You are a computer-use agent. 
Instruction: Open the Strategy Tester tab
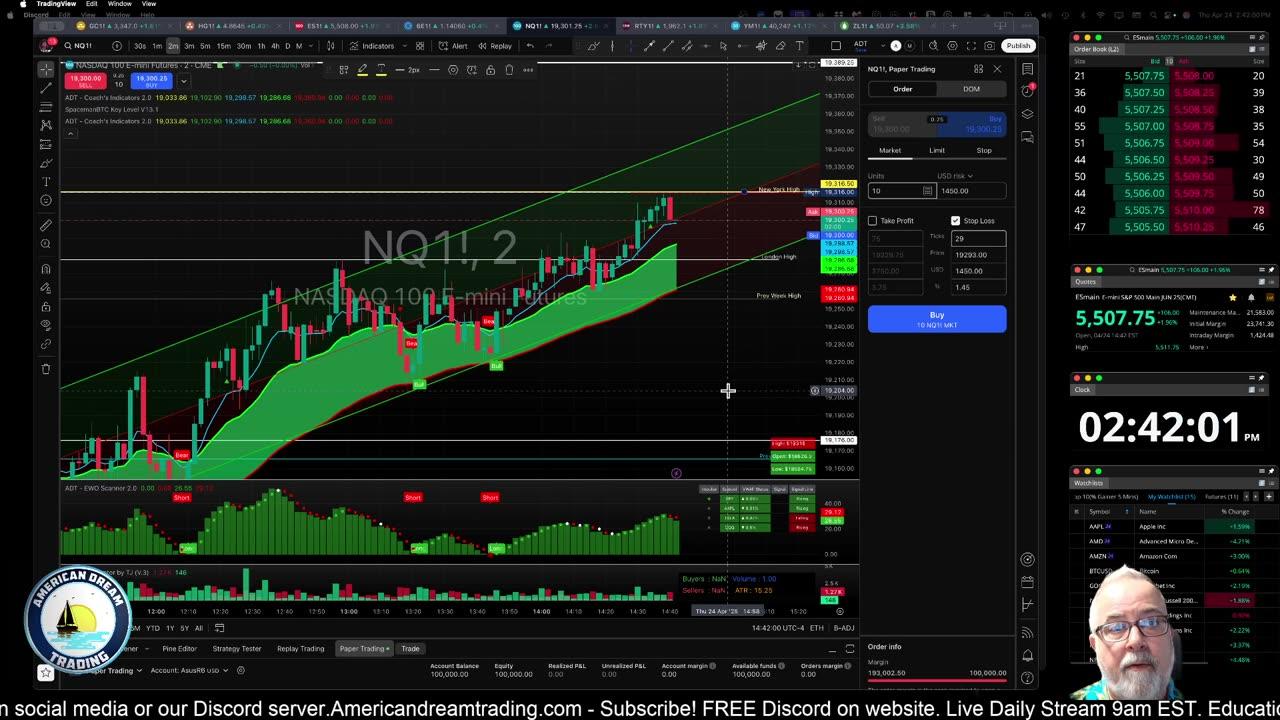click(237, 649)
